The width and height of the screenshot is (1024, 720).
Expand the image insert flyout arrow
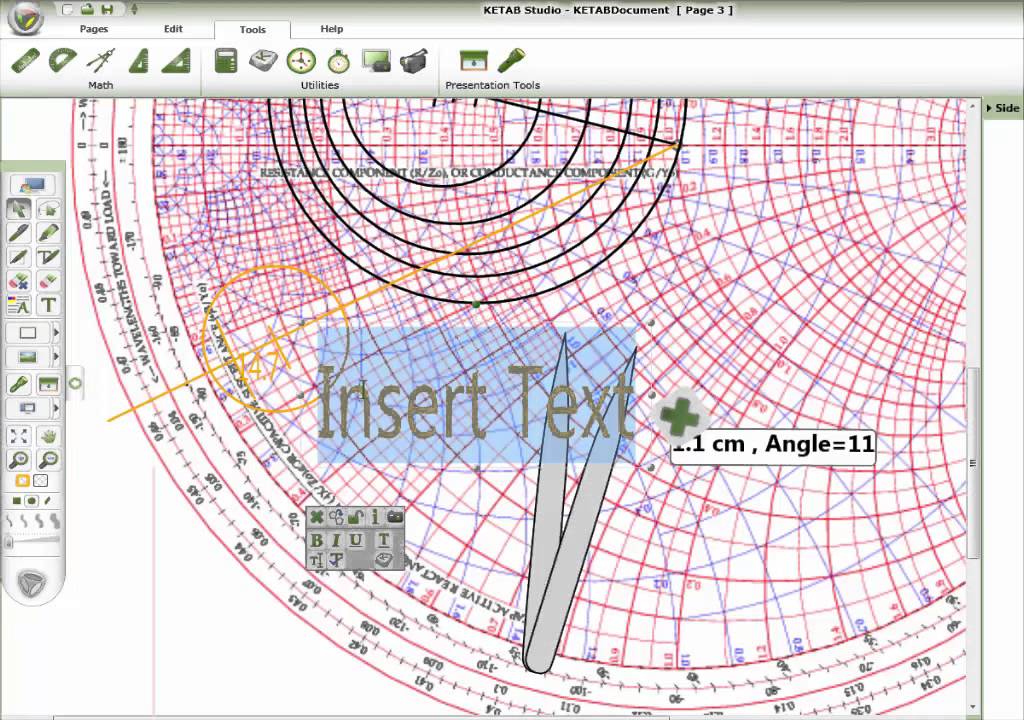point(56,356)
